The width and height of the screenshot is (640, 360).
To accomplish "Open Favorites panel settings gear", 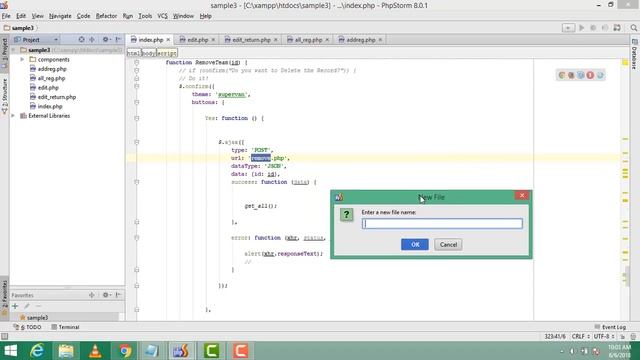I will pos(106,295).
